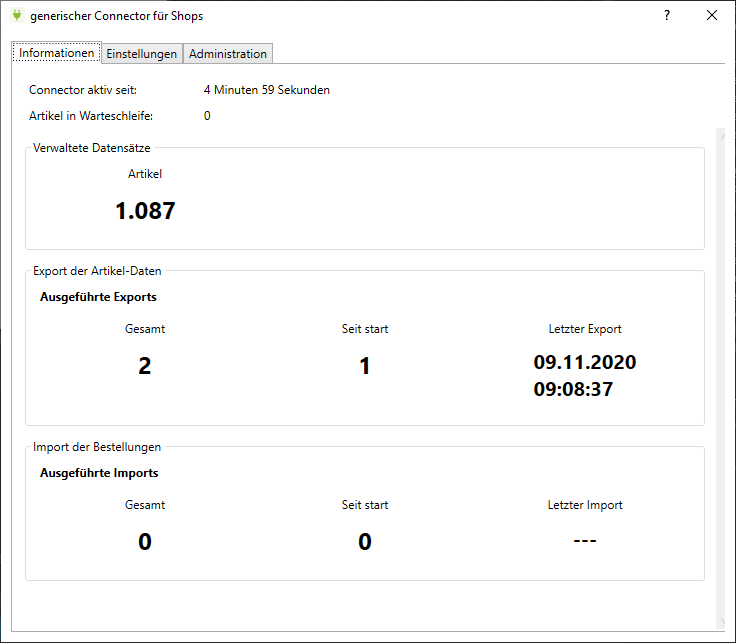The image size is (736, 643).
Task: Select the 'Ausgeführte Exports' heading
Action: [x=98, y=297]
